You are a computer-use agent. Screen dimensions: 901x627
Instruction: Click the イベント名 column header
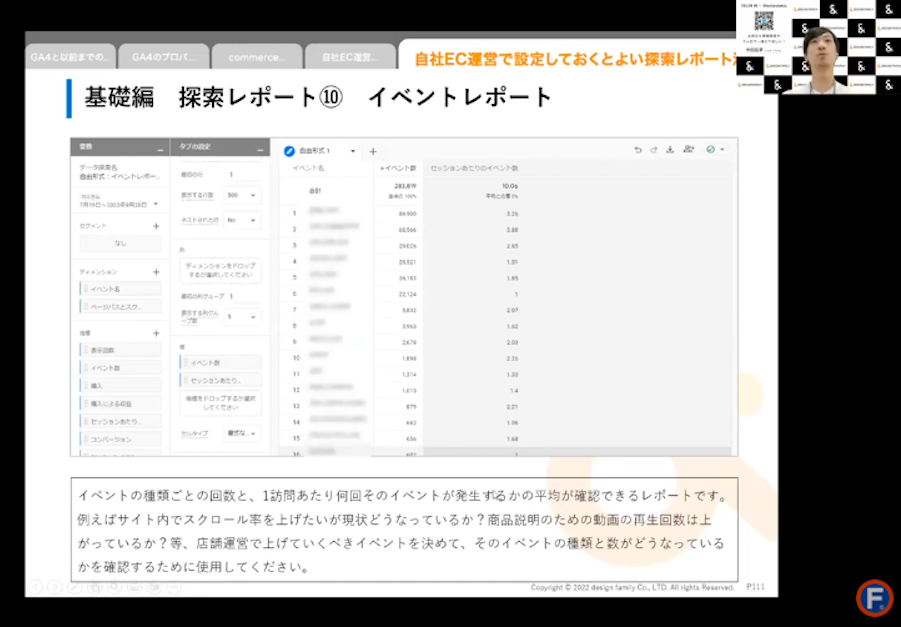(308, 168)
